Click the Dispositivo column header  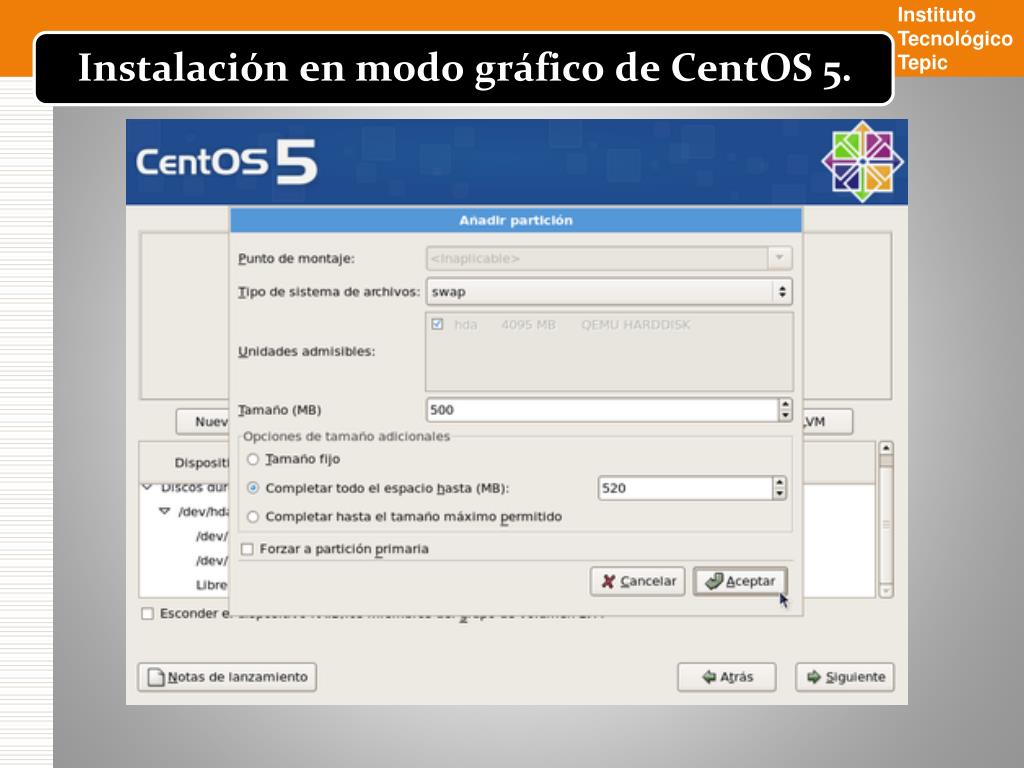click(x=202, y=463)
